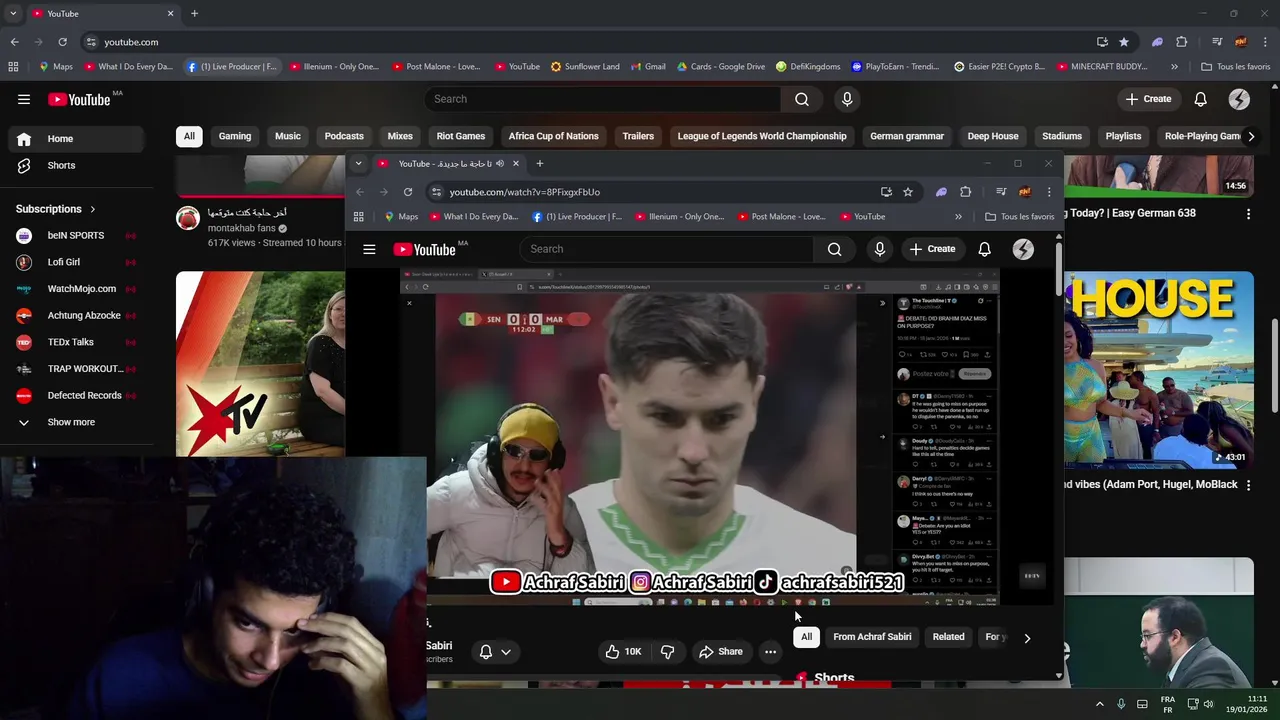Select the Related chip

click(948, 637)
